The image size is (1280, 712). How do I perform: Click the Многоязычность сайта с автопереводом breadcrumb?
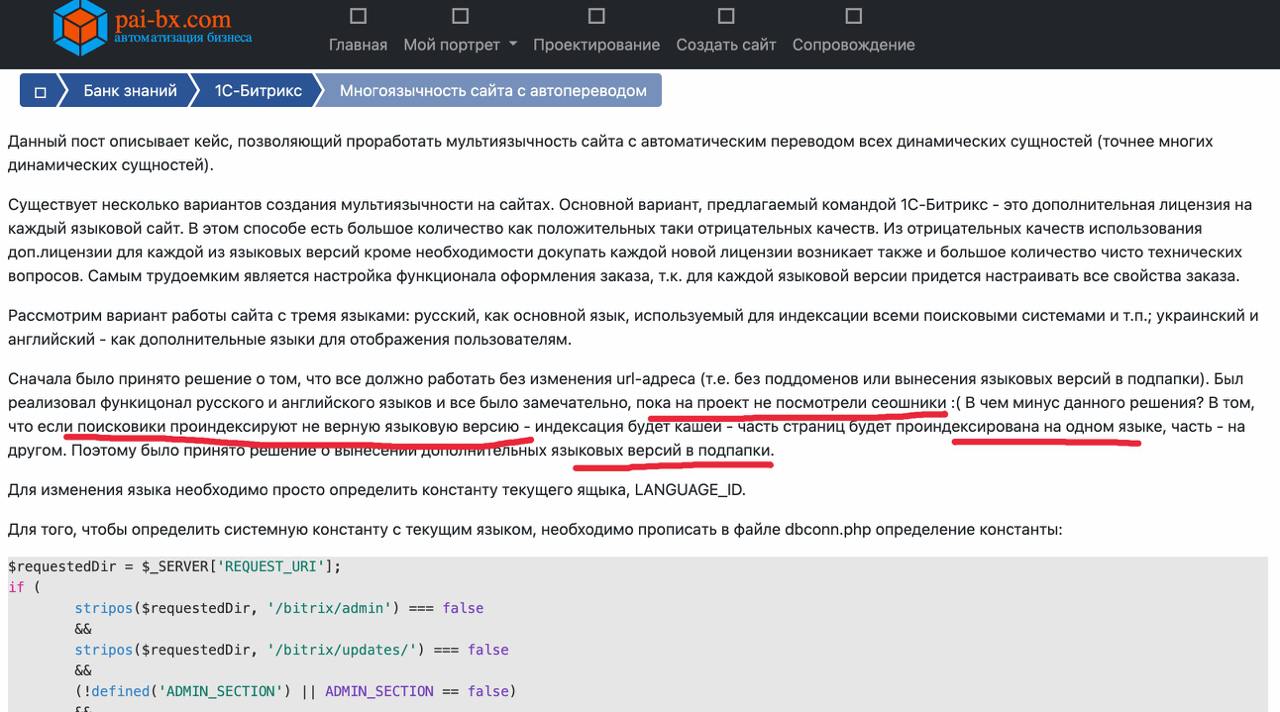493,90
